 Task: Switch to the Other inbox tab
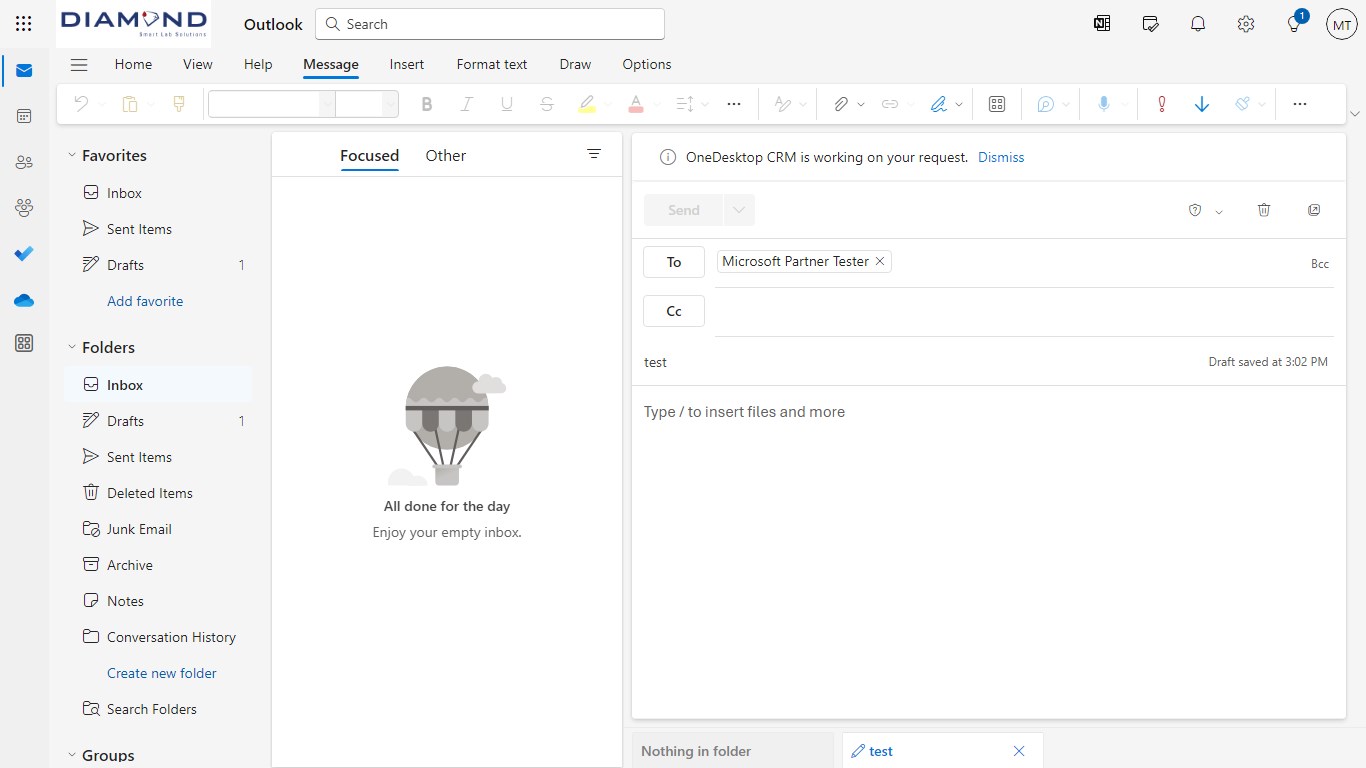pos(446,155)
